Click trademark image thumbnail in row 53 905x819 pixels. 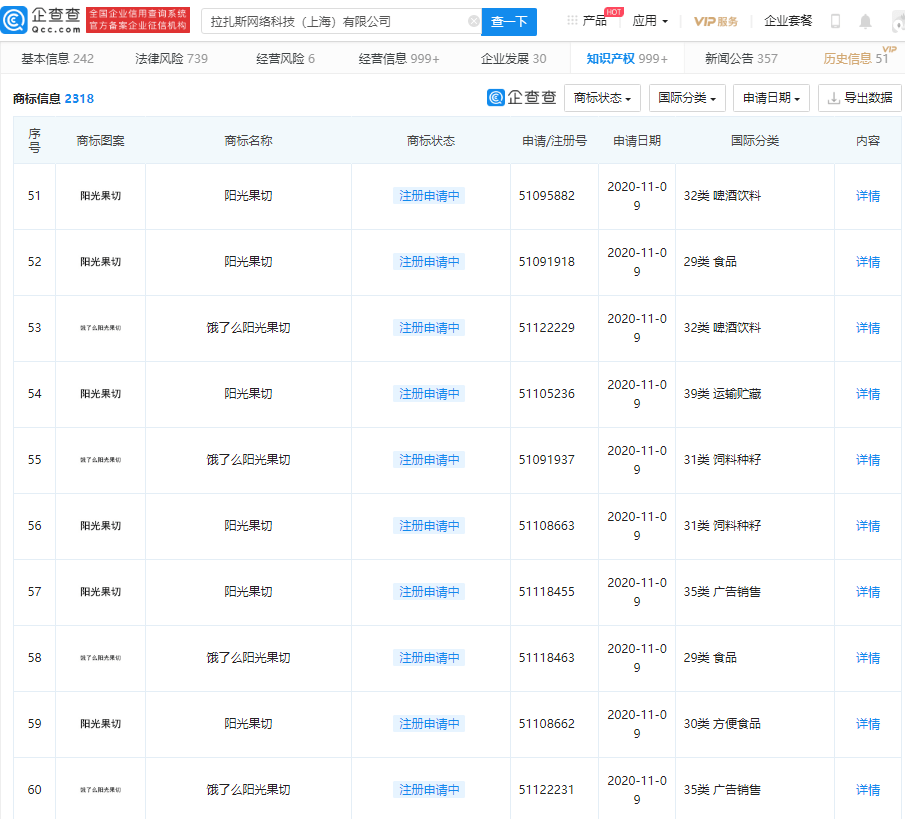100,328
